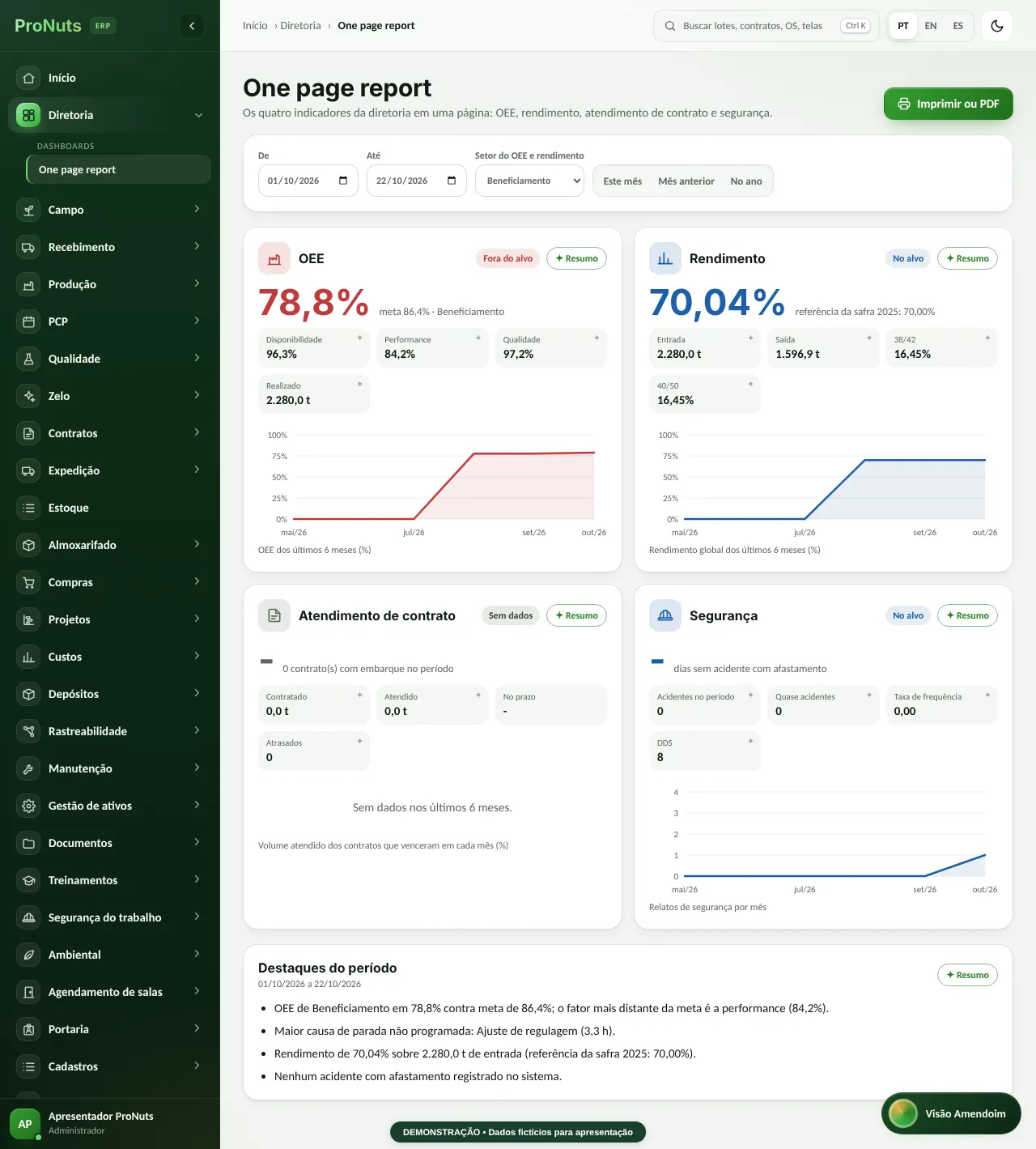The width and height of the screenshot is (1036, 1149).
Task: Click the De date field 01/10/2026
Action: tap(308, 181)
